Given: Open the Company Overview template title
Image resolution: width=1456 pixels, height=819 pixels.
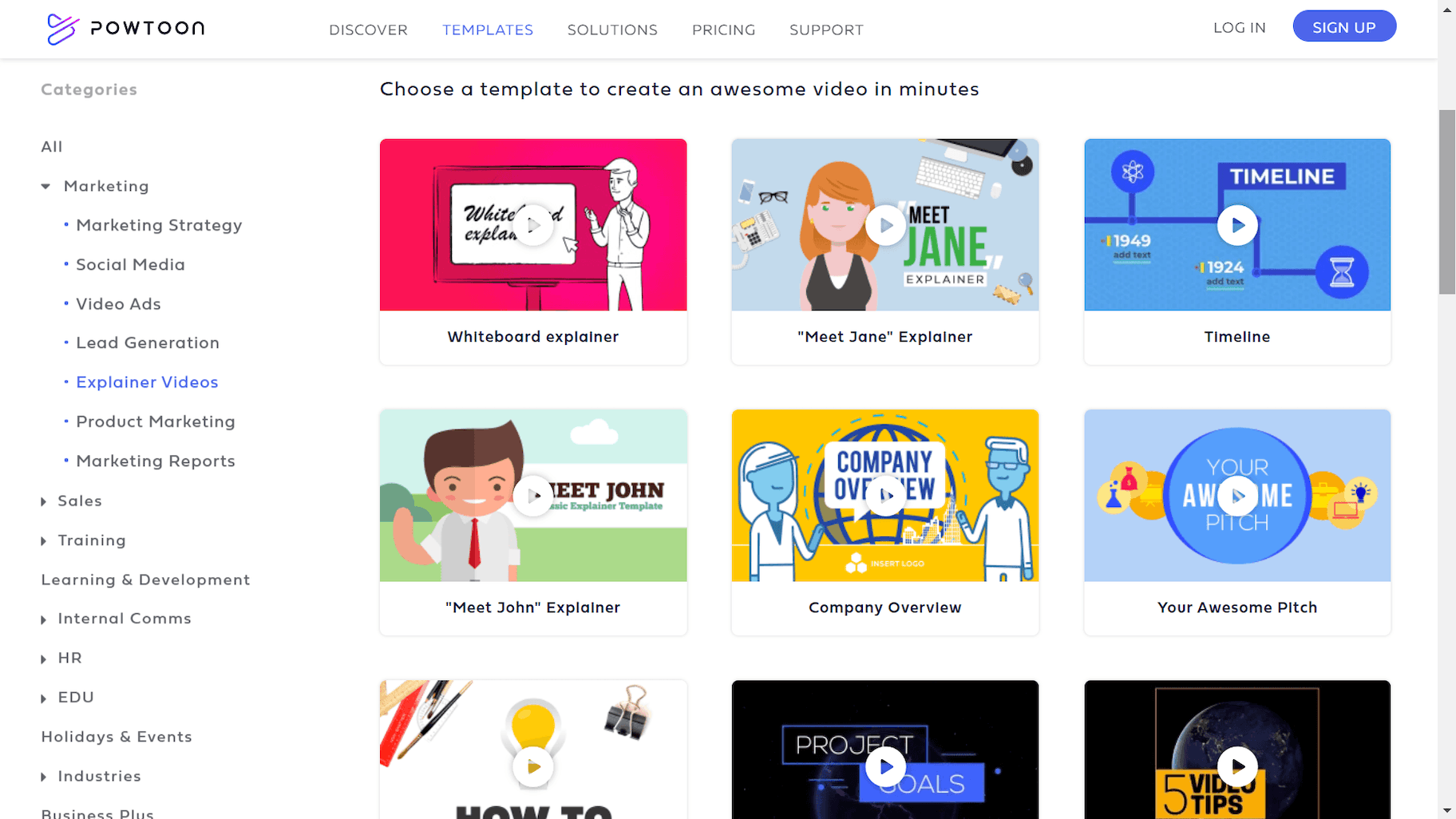Looking at the screenshot, I should pos(884,607).
